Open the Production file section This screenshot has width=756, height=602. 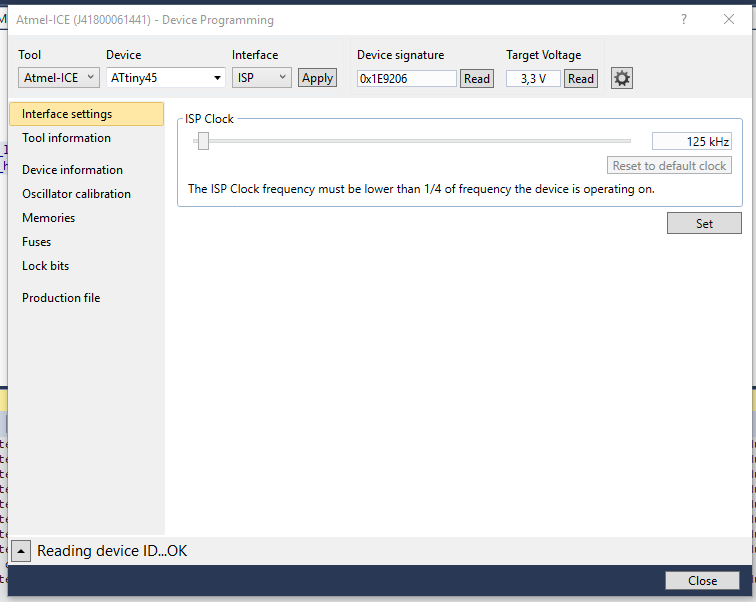pyautogui.click(x=61, y=298)
